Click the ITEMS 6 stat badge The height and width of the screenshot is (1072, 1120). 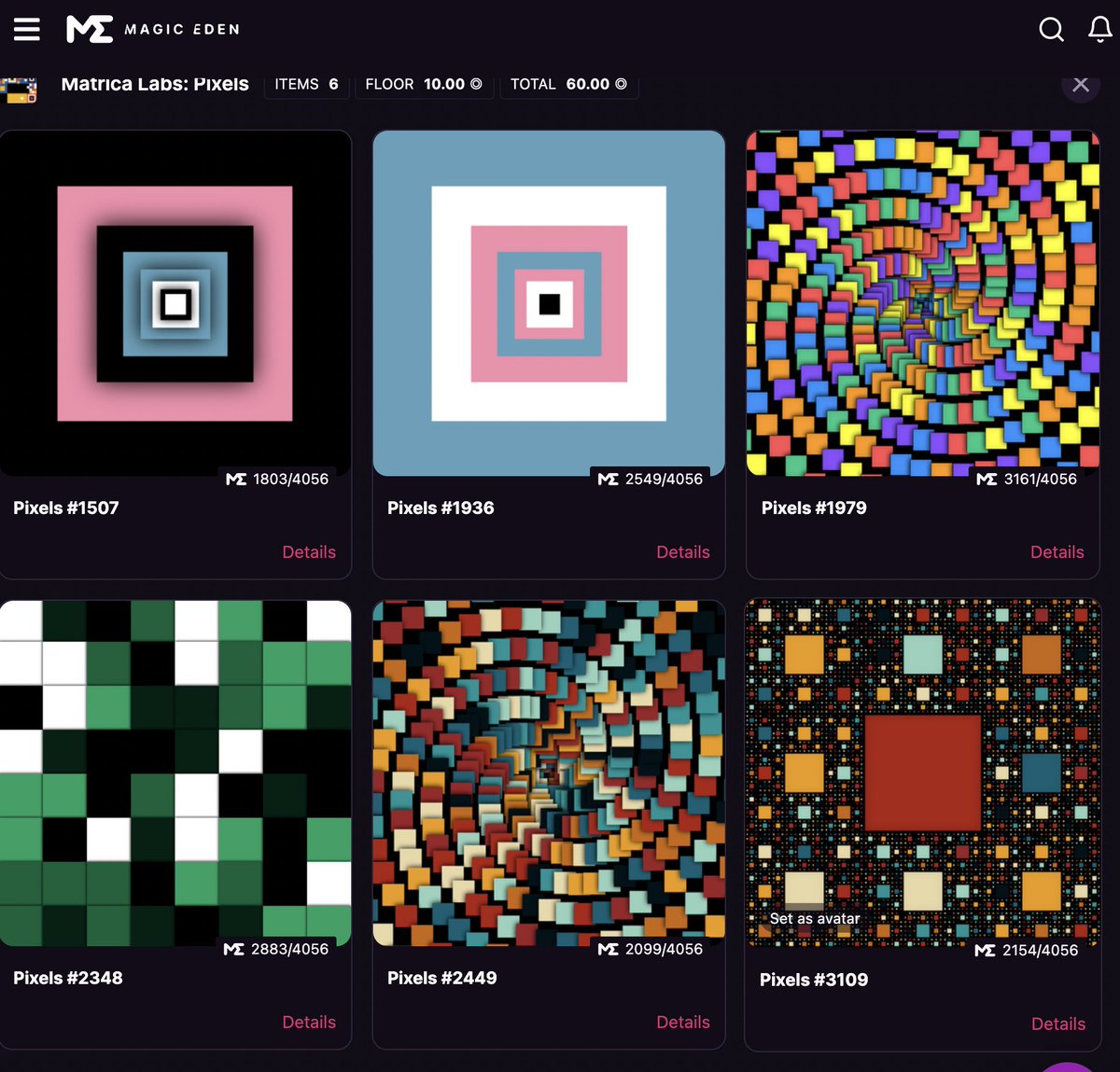point(307,85)
